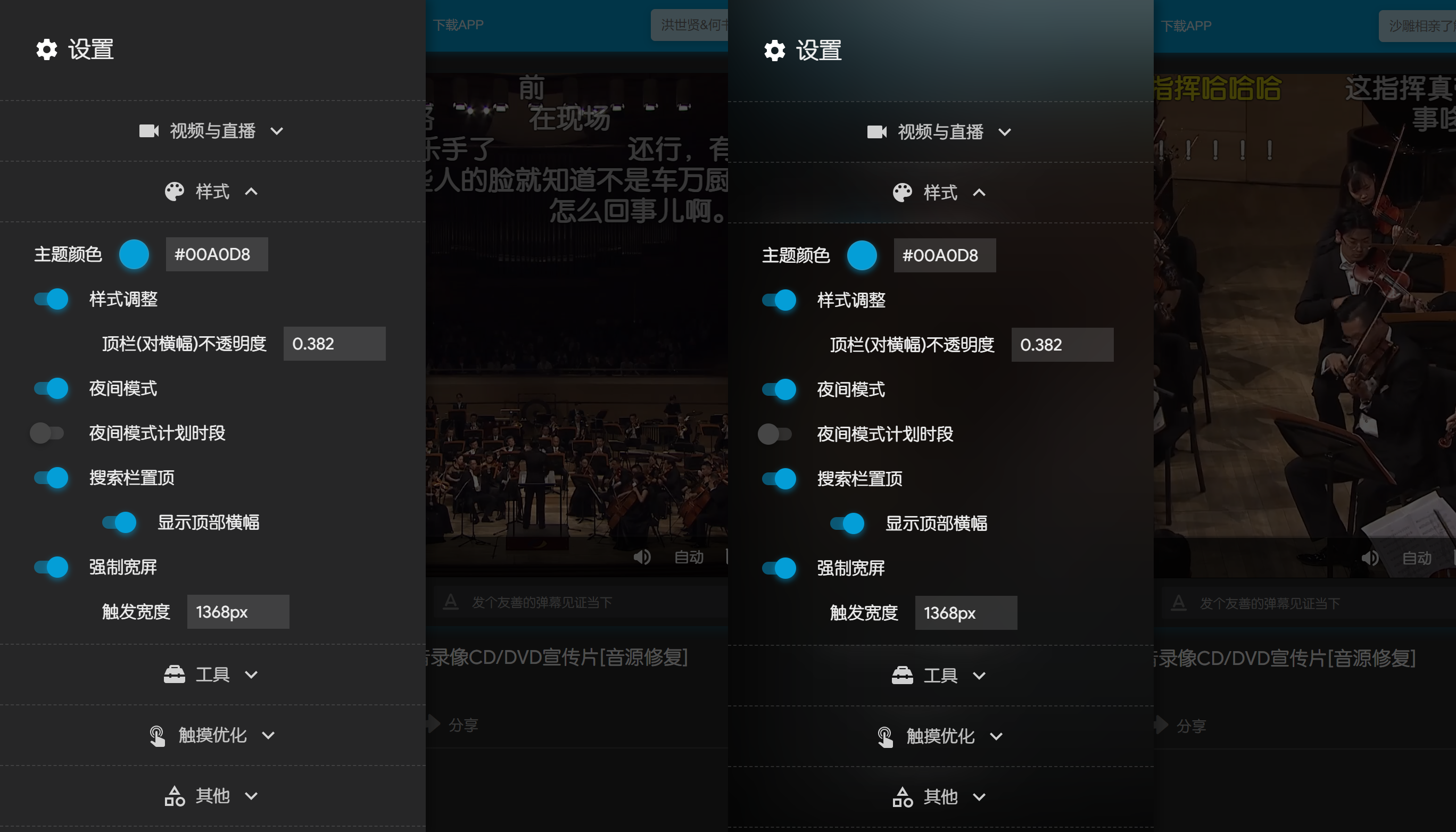
Task: Click the volume speaker icon in right video player
Action: 1370,558
